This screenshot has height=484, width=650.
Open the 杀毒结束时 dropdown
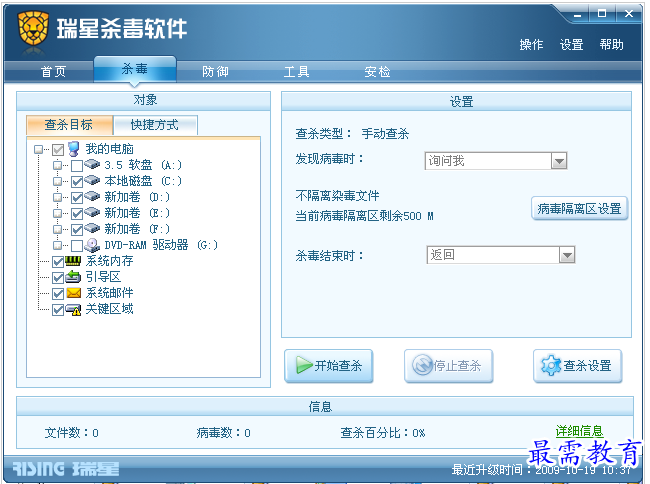(567, 255)
